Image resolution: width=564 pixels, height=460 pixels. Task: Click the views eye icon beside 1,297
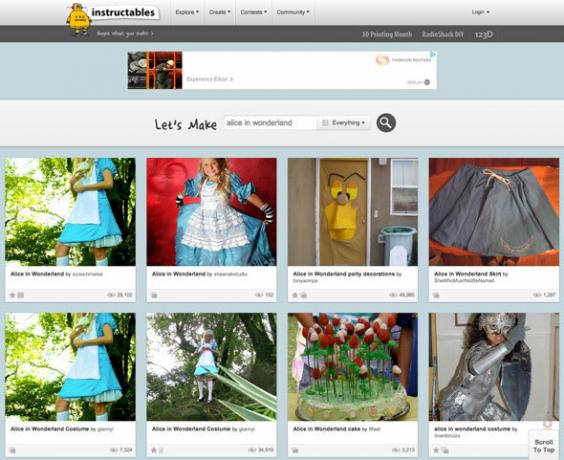(537, 295)
